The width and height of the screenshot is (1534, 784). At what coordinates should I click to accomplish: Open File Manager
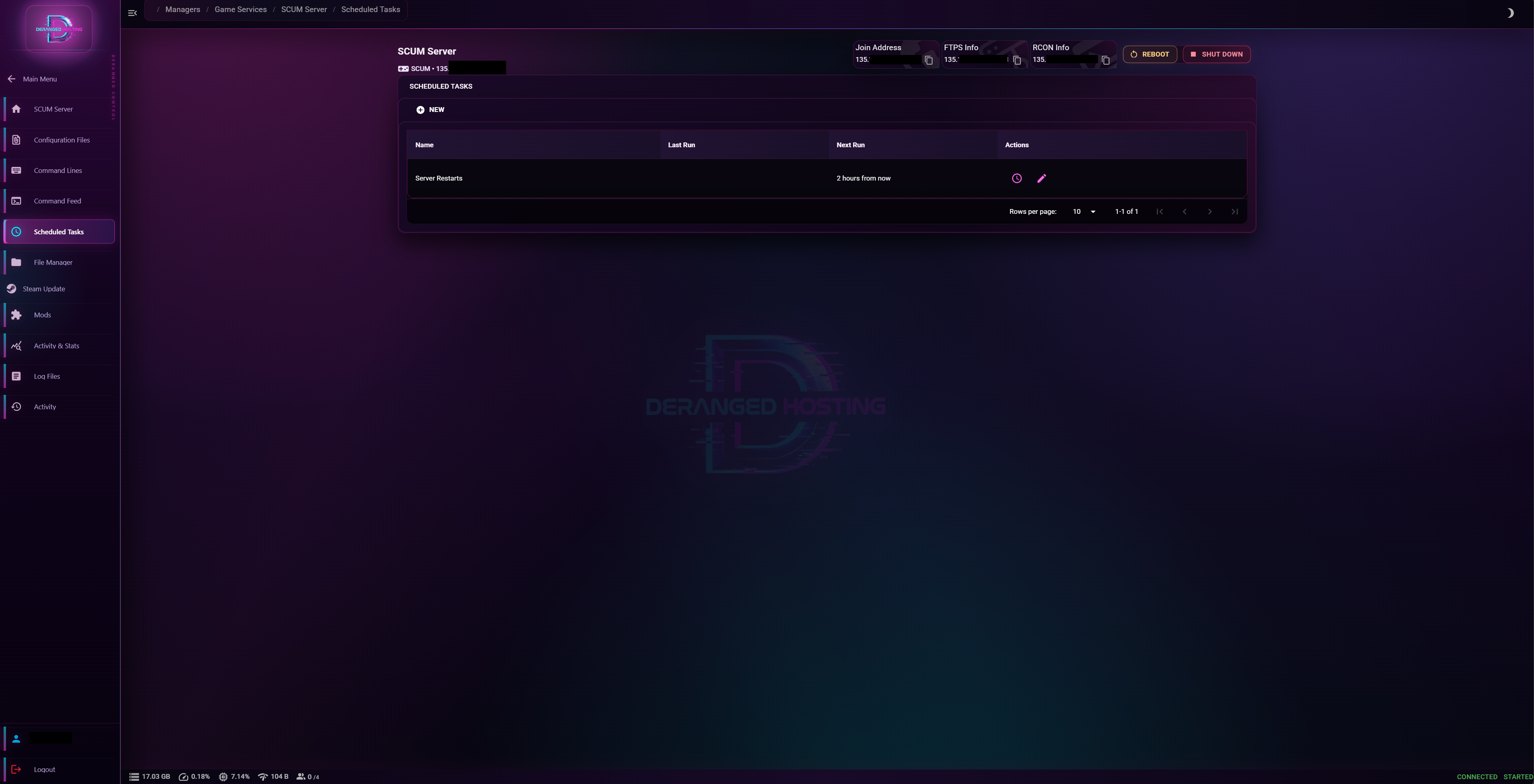click(59, 262)
